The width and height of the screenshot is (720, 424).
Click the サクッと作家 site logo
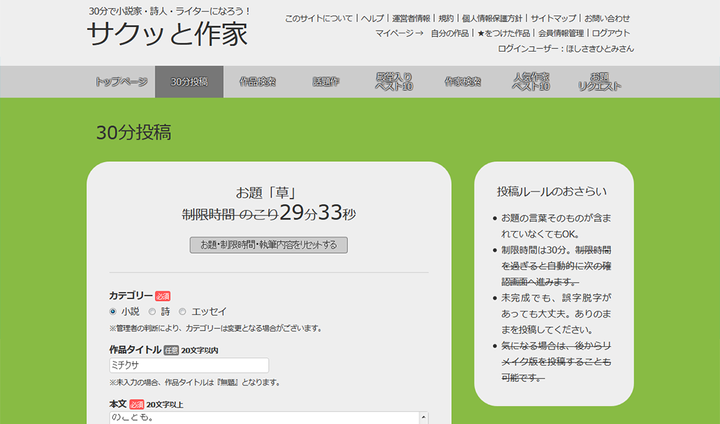pos(167,34)
